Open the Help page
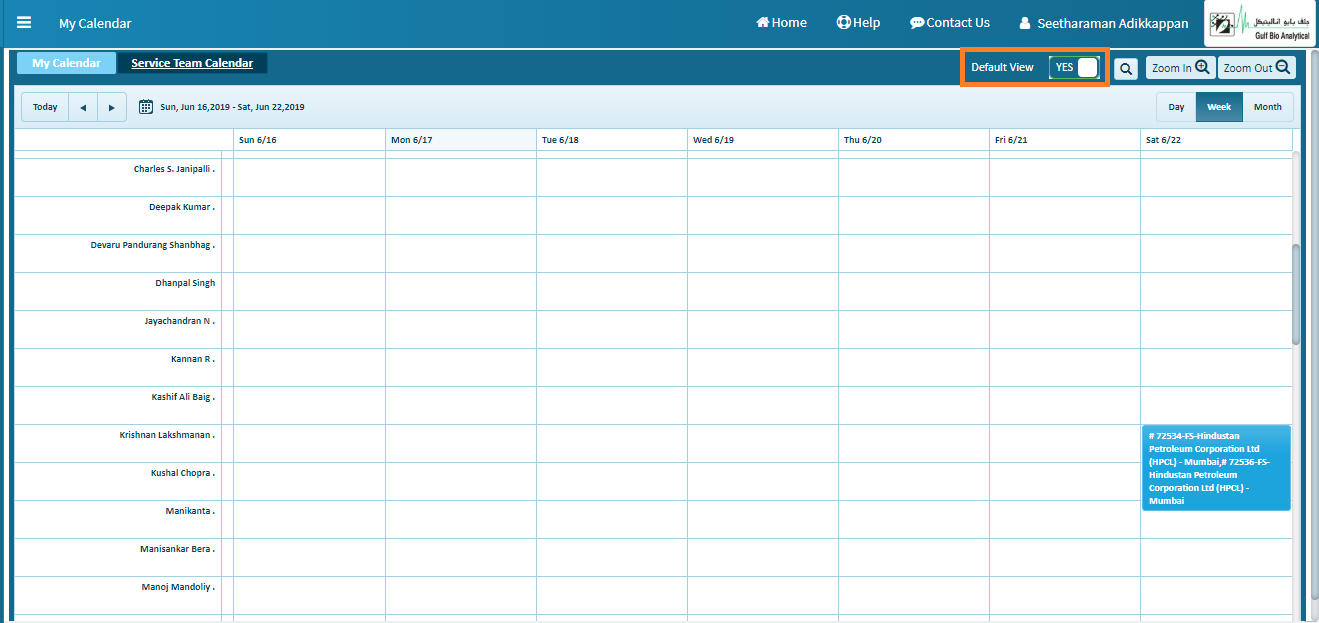 (x=858, y=22)
